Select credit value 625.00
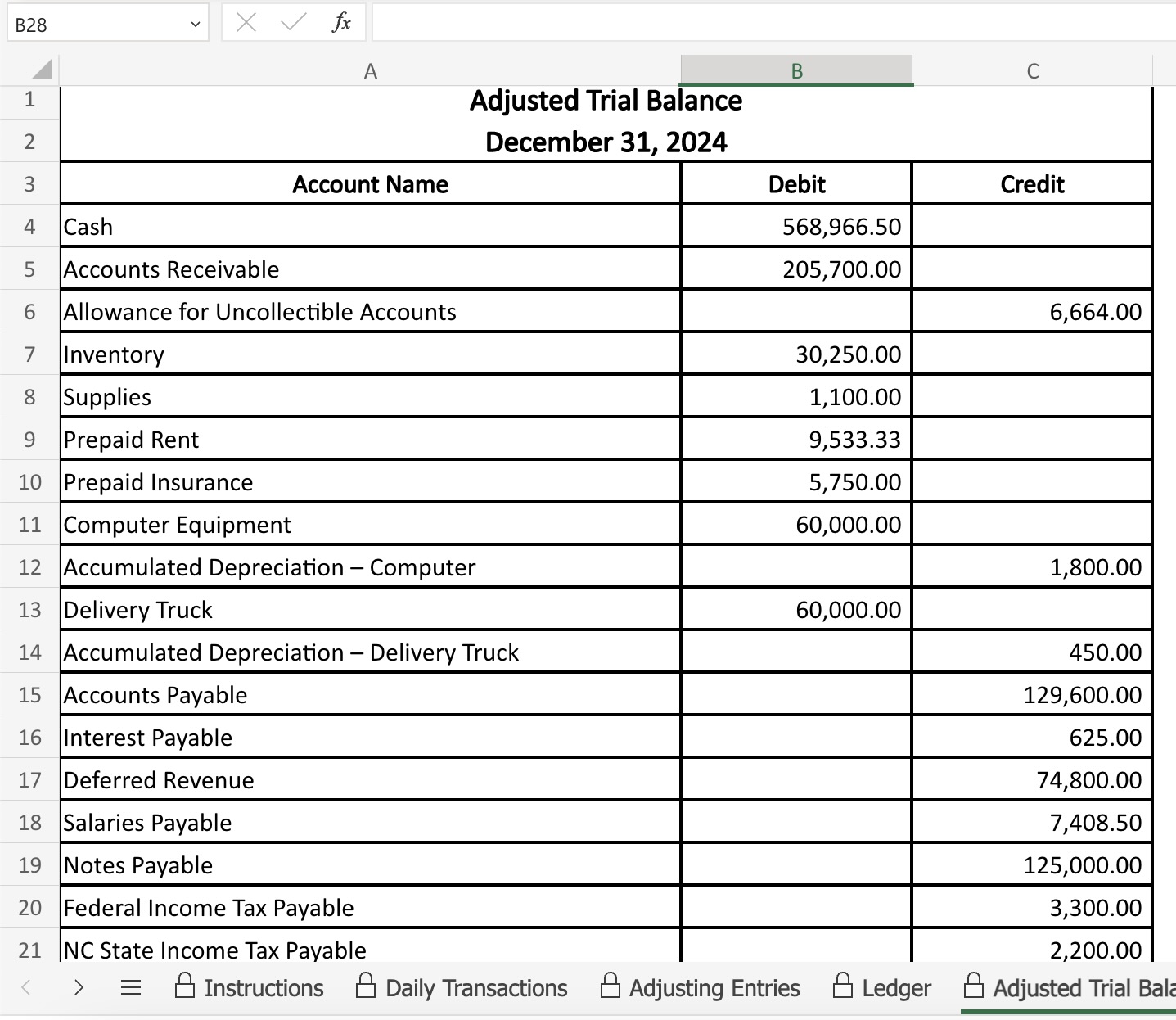Viewport: 1176px width, 1020px height. [x=1032, y=738]
